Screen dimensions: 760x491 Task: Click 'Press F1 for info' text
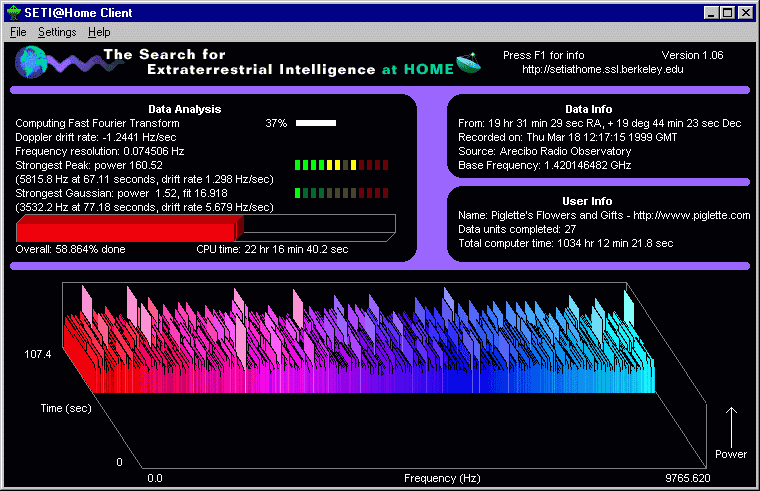pyautogui.click(x=543, y=55)
